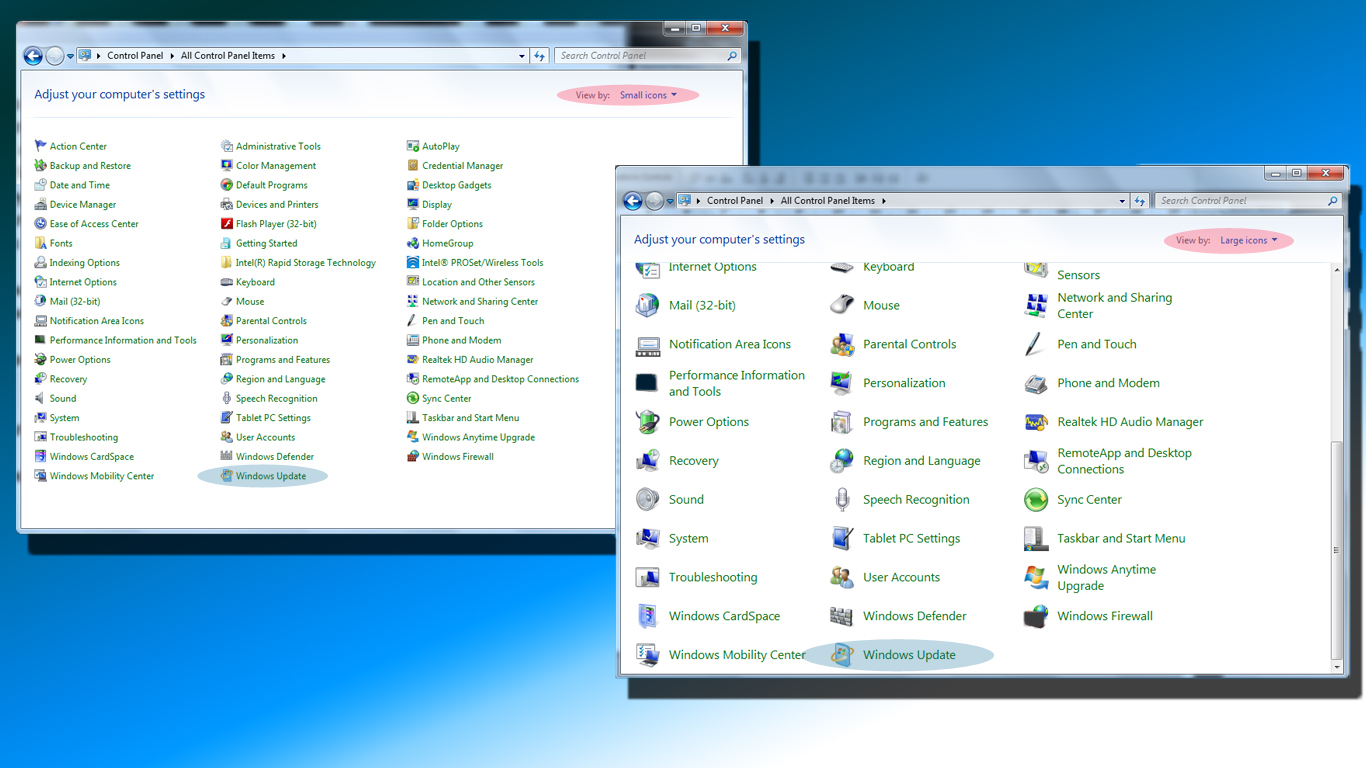The height and width of the screenshot is (768, 1366).
Task: Select All Control Panel Items breadcrumb in large icons window
Action: coord(828,201)
